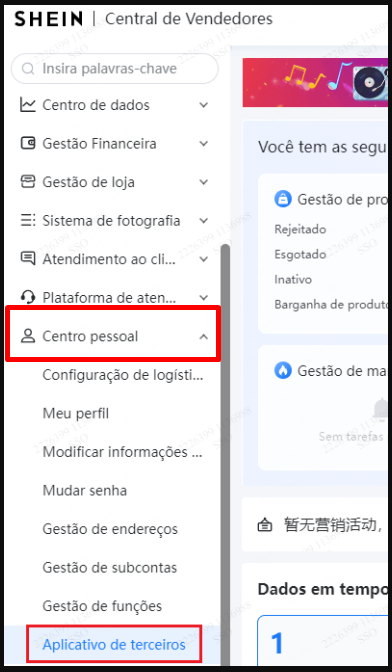This screenshot has height=672, width=392.
Task: Click the blue Gestão de produtos bag icon
Action: coord(283,199)
